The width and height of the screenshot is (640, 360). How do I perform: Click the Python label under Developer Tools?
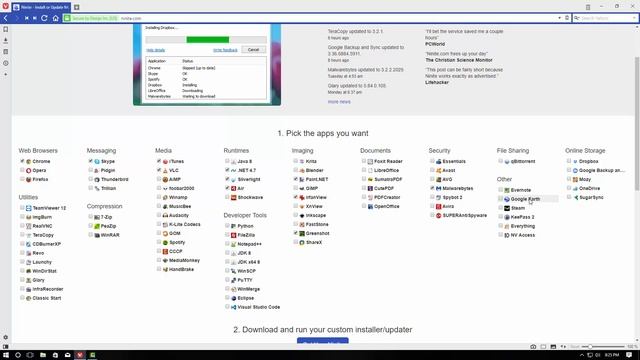pyautogui.click(x=245, y=226)
